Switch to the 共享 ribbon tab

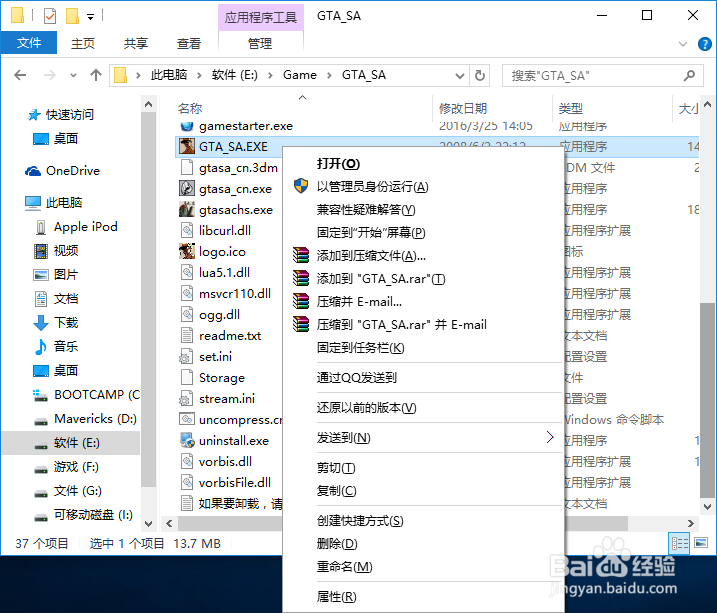coord(136,43)
